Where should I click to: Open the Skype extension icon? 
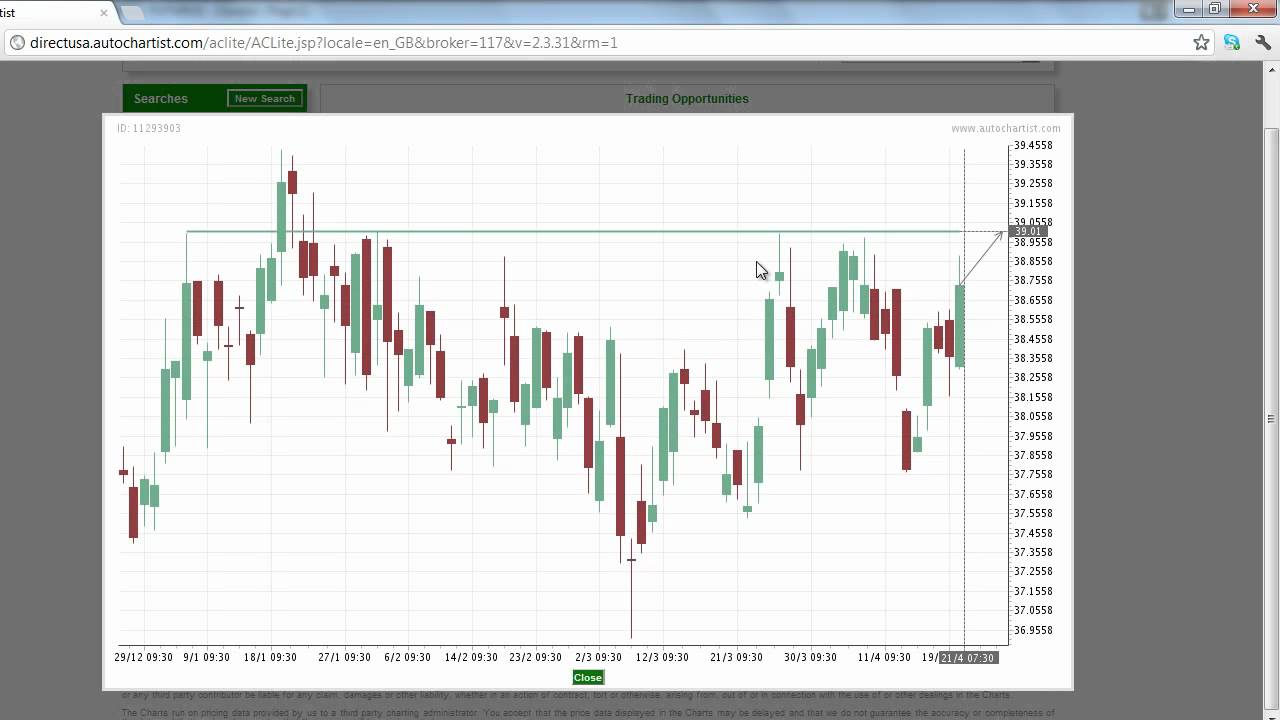click(x=1232, y=42)
